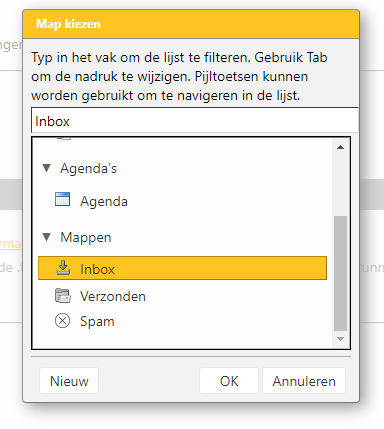The image size is (384, 429).
Task: Click the filter text field containing Inbox
Action: (195, 121)
